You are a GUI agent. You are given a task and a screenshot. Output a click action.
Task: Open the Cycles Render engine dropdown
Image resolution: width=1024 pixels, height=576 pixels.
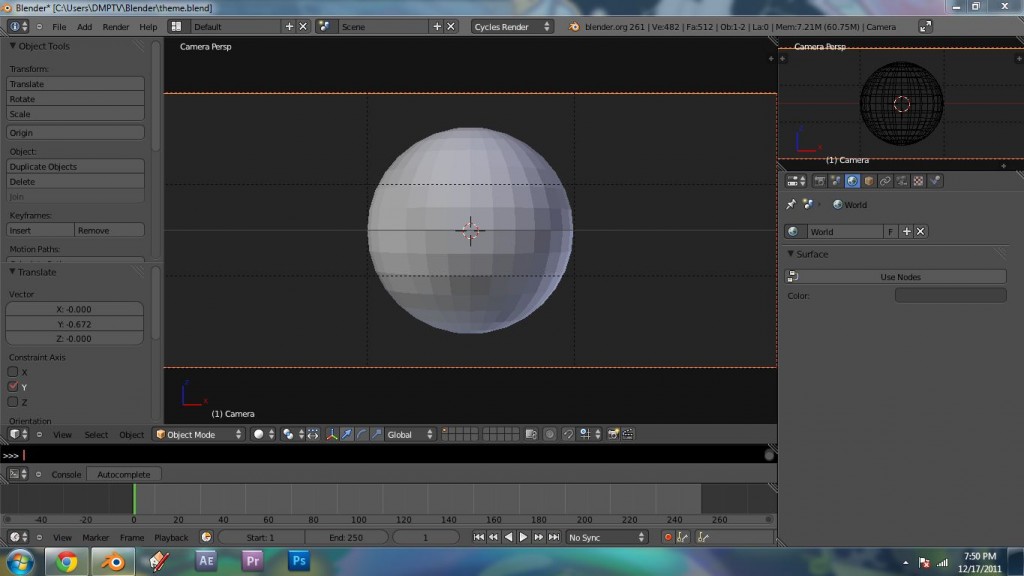(510, 26)
